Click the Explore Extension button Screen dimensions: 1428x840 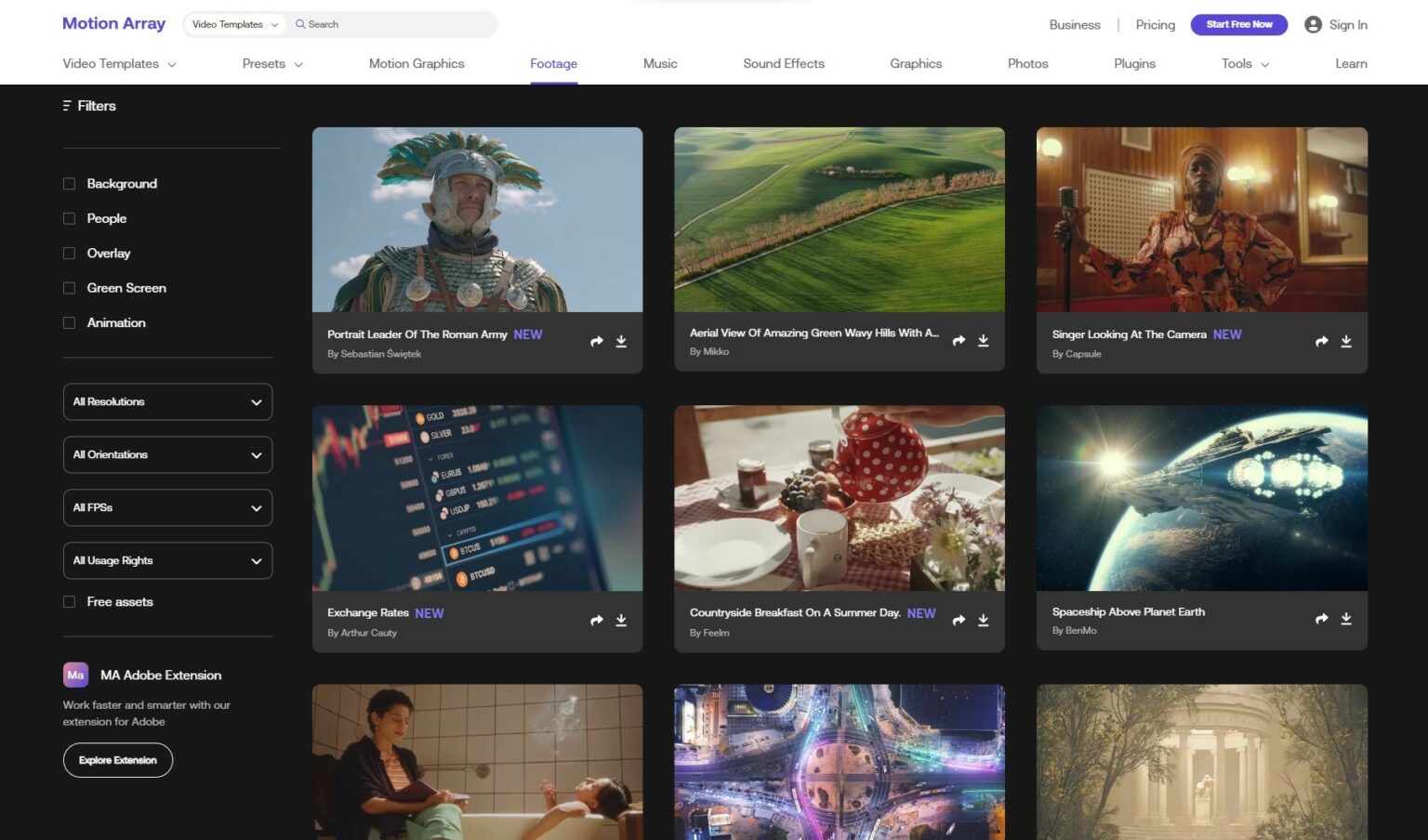(x=117, y=759)
